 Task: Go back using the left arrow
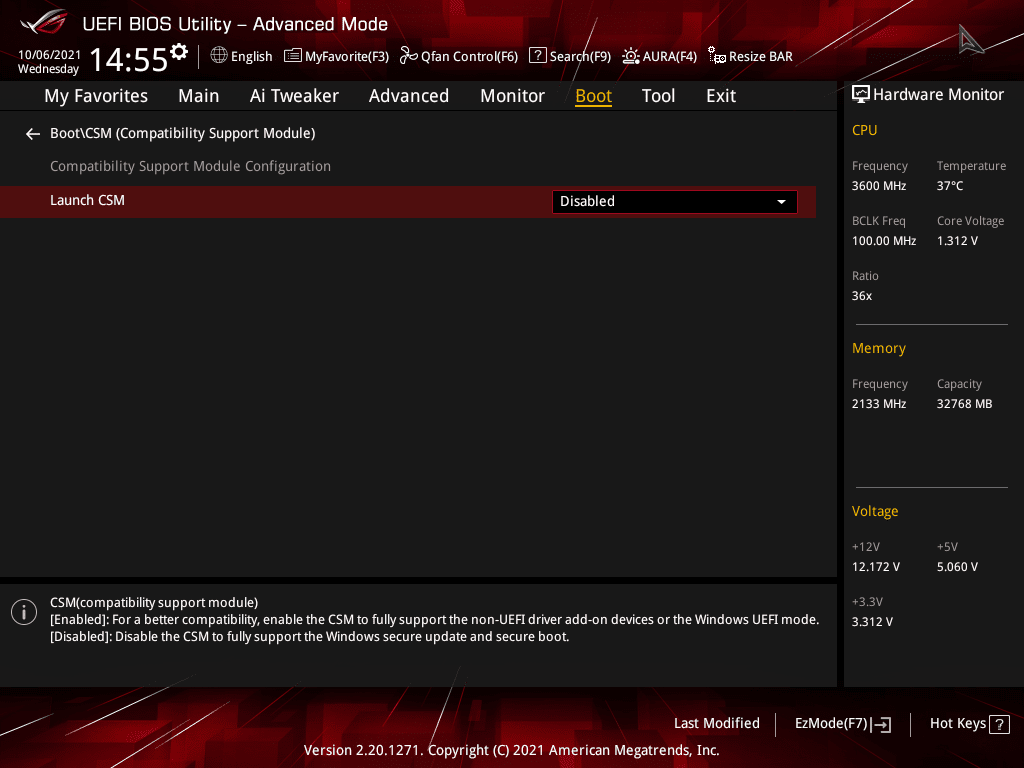pyautogui.click(x=33, y=134)
